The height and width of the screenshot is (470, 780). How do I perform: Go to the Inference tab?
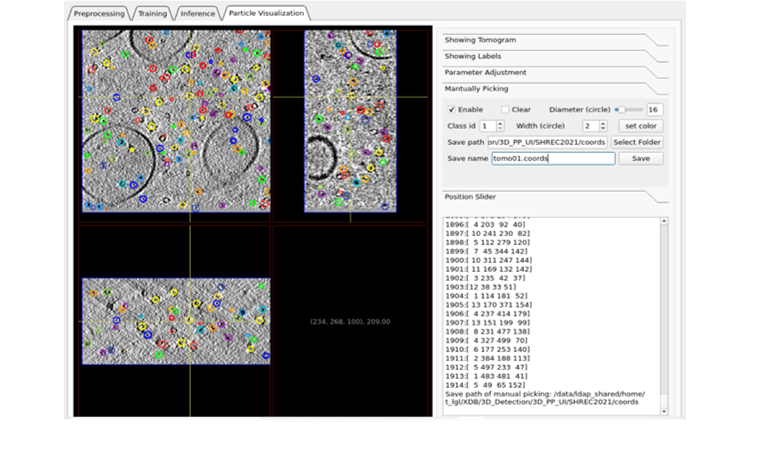200,14
